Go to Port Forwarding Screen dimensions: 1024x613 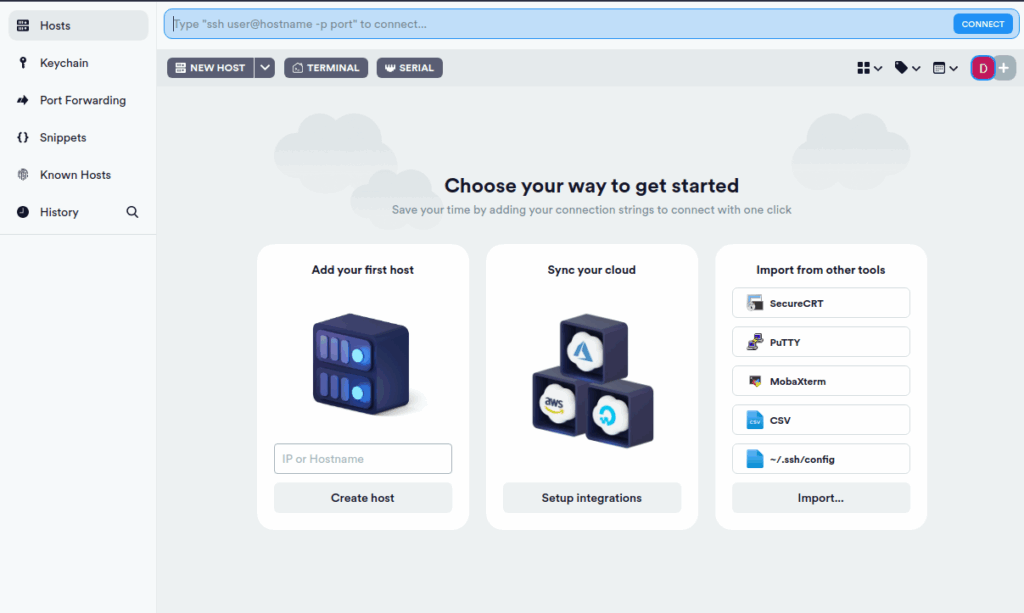pos(78,100)
